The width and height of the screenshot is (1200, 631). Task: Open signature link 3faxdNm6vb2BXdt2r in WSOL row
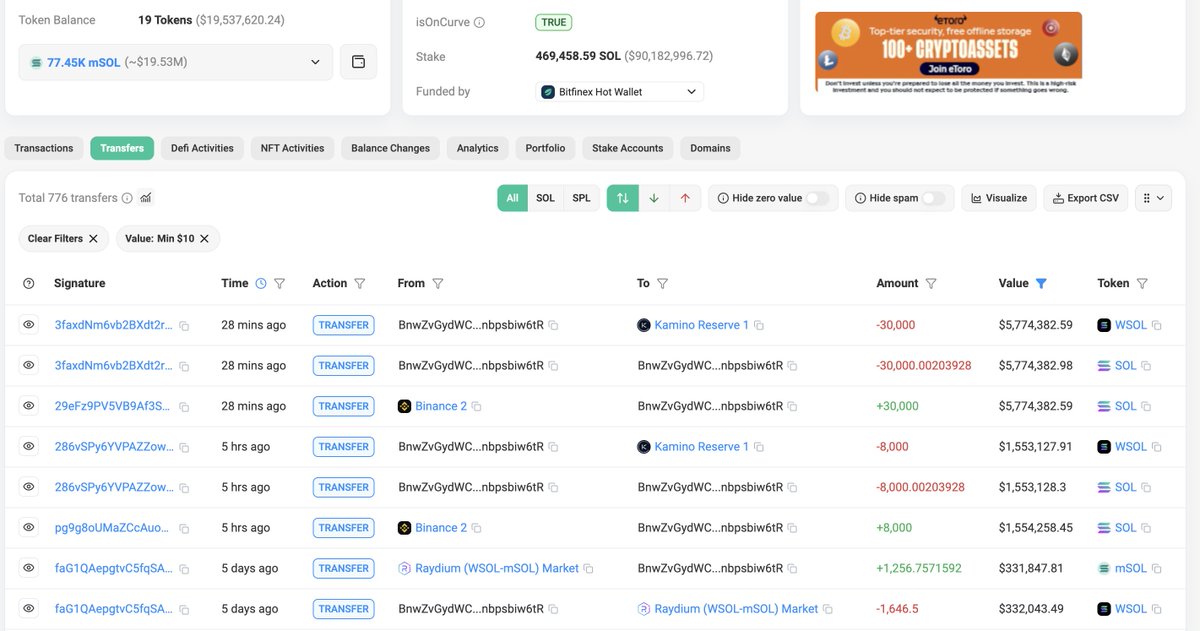[113, 325]
